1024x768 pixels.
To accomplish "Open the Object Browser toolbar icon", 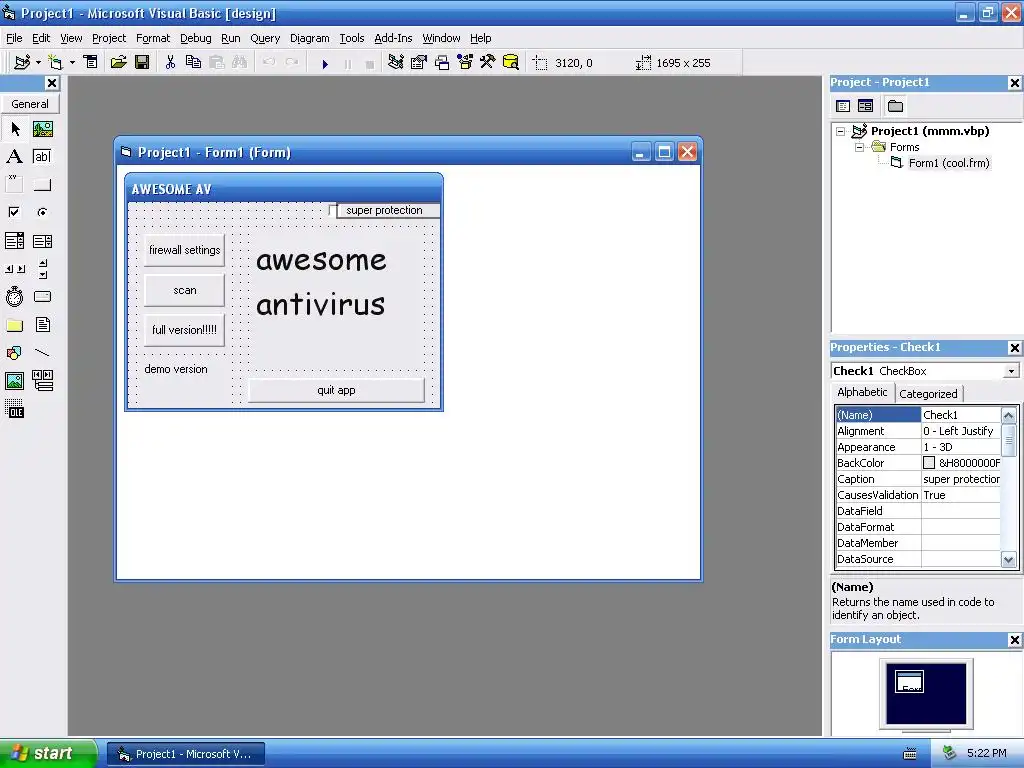I will [x=465, y=63].
